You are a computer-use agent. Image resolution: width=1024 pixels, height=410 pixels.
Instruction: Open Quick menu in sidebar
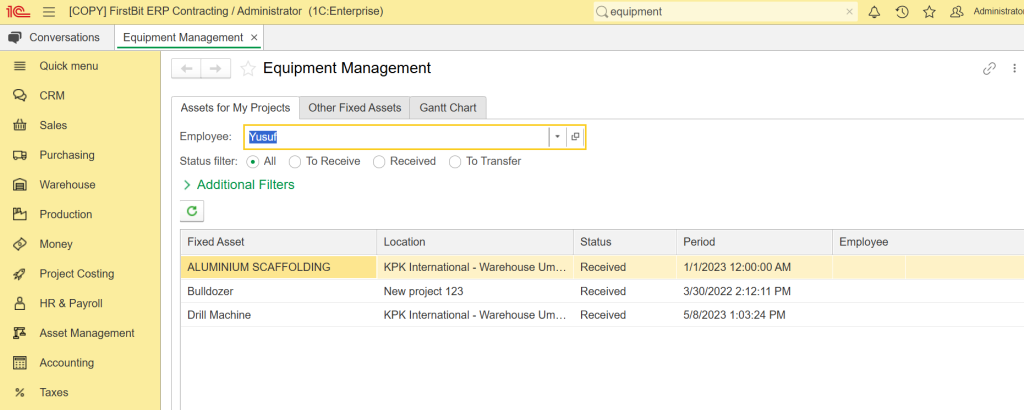(69, 66)
